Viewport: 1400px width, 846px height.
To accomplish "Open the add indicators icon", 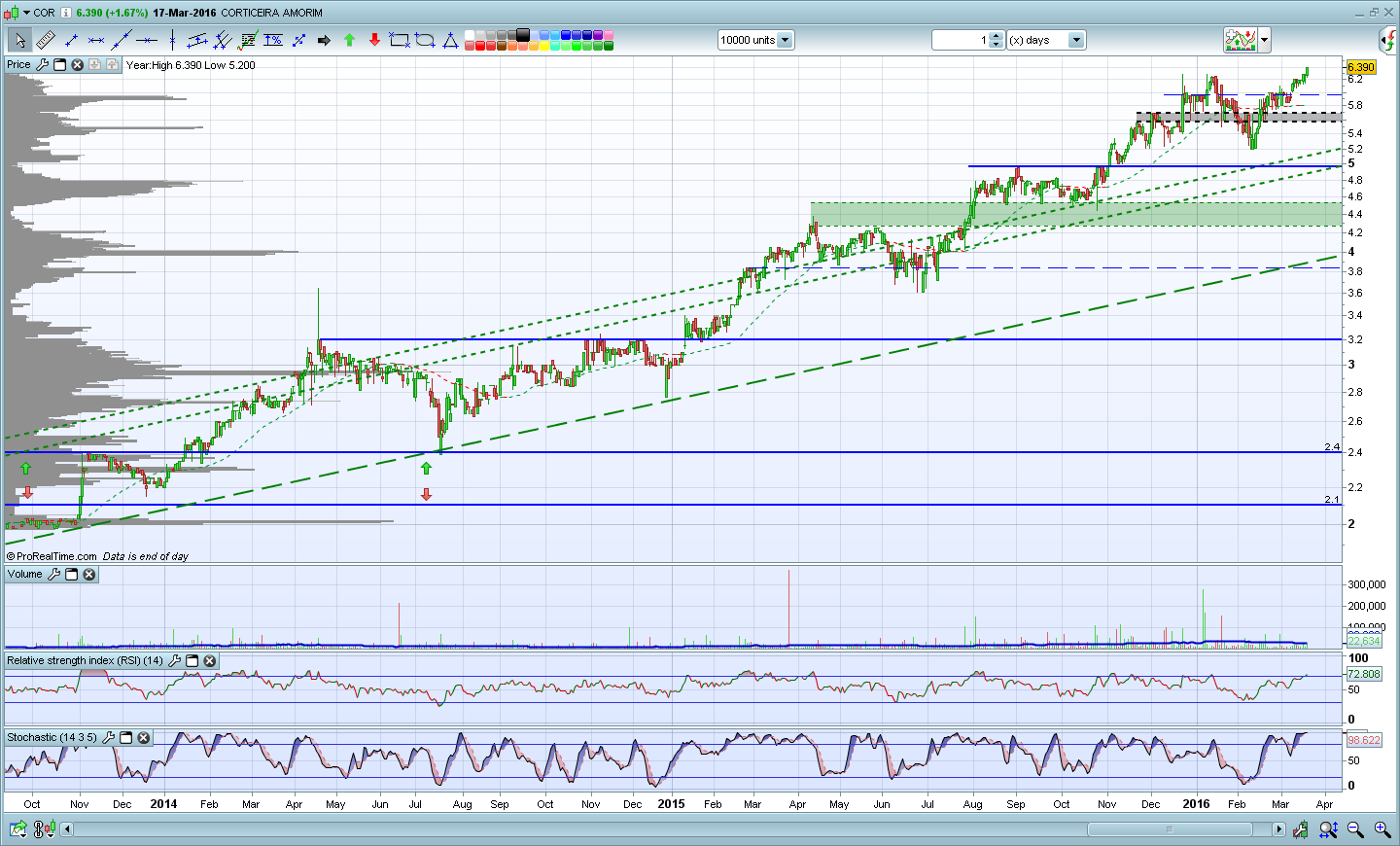I will click(1241, 40).
